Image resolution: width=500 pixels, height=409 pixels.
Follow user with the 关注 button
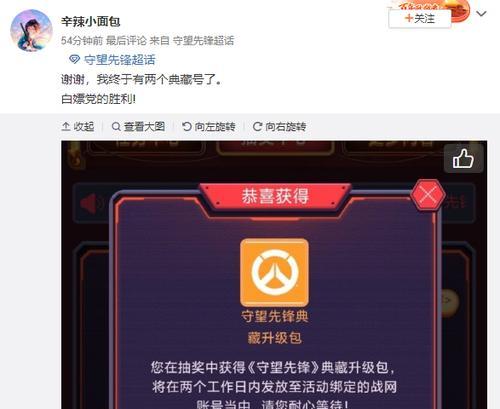pos(420,18)
